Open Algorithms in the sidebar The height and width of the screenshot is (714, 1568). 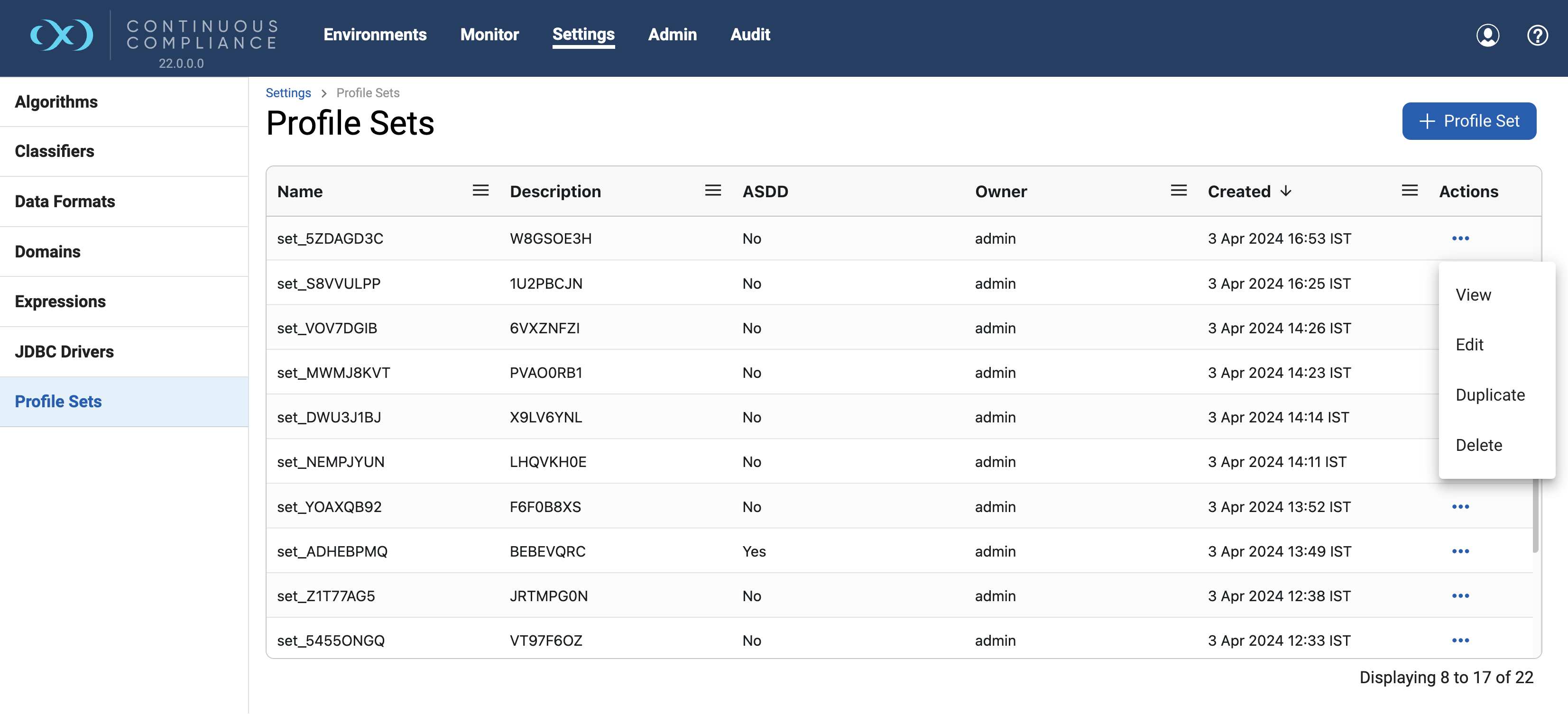click(x=56, y=101)
